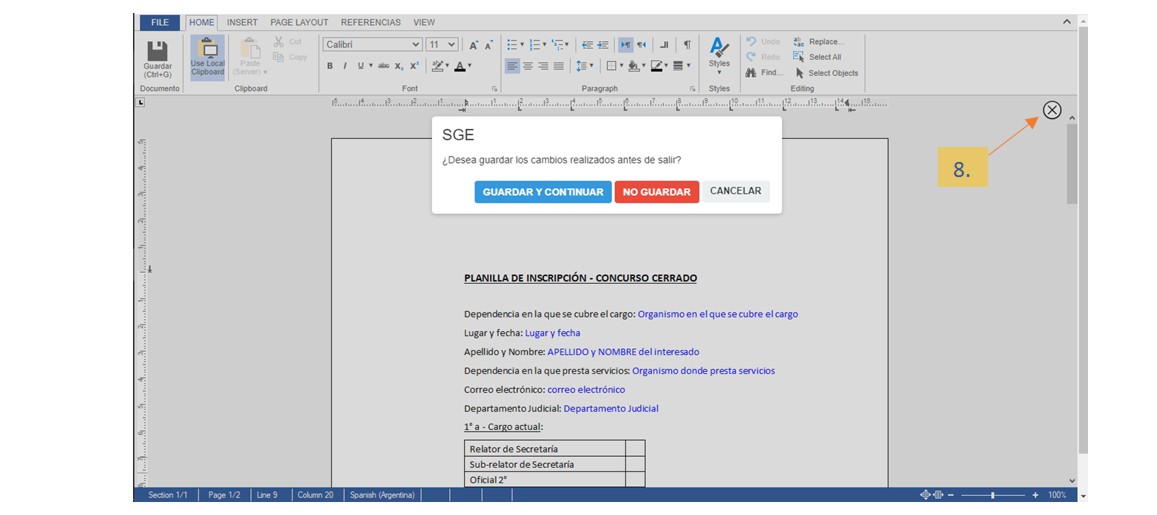Apply subscript formatting
Image resolution: width=1157 pixels, height=515 pixels.
398,66
